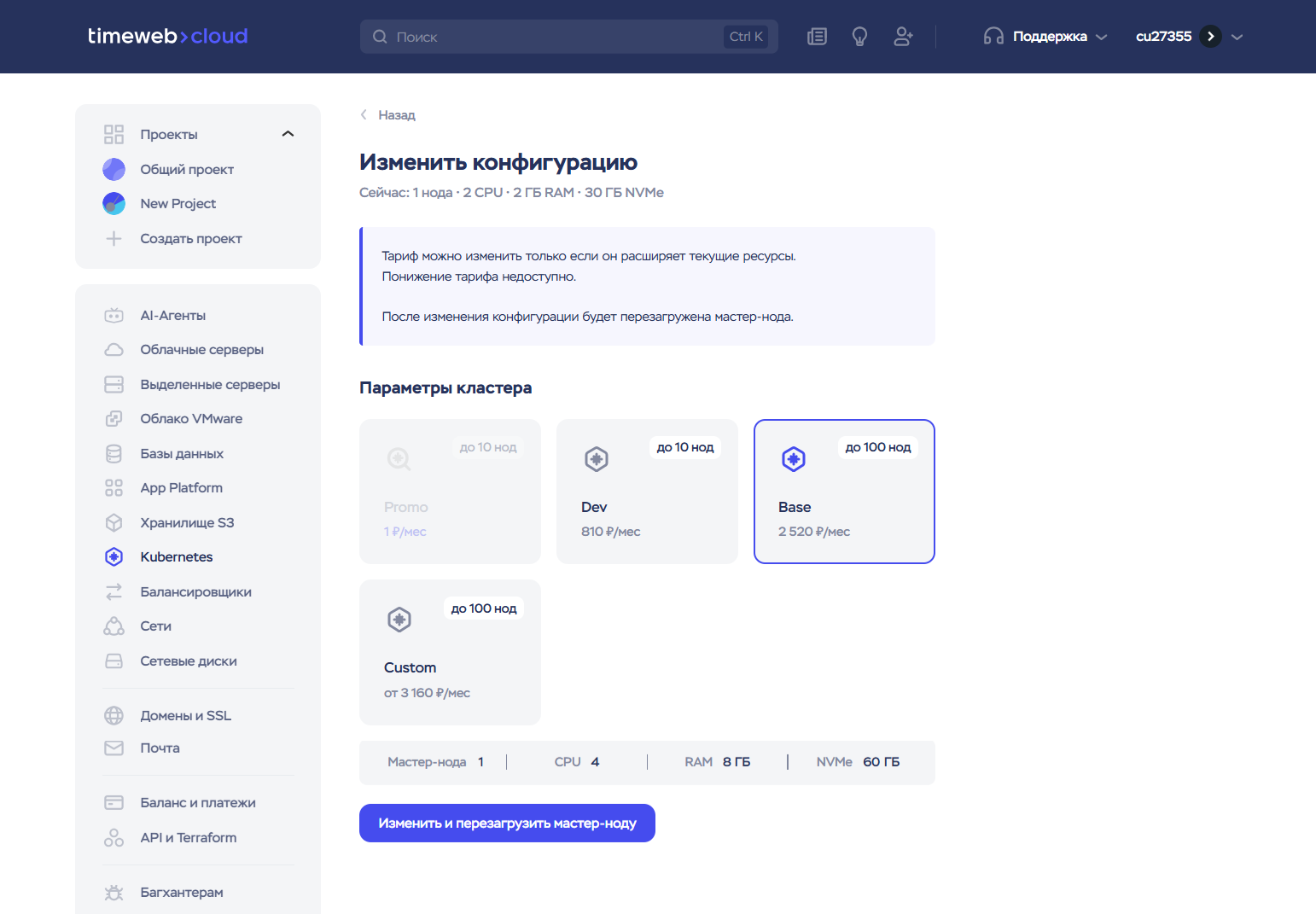The height and width of the screenshot is (914, 1316).
Task: Open Базы данных in the sidebar
Action: pyautogui.click(x=181, y=454)
